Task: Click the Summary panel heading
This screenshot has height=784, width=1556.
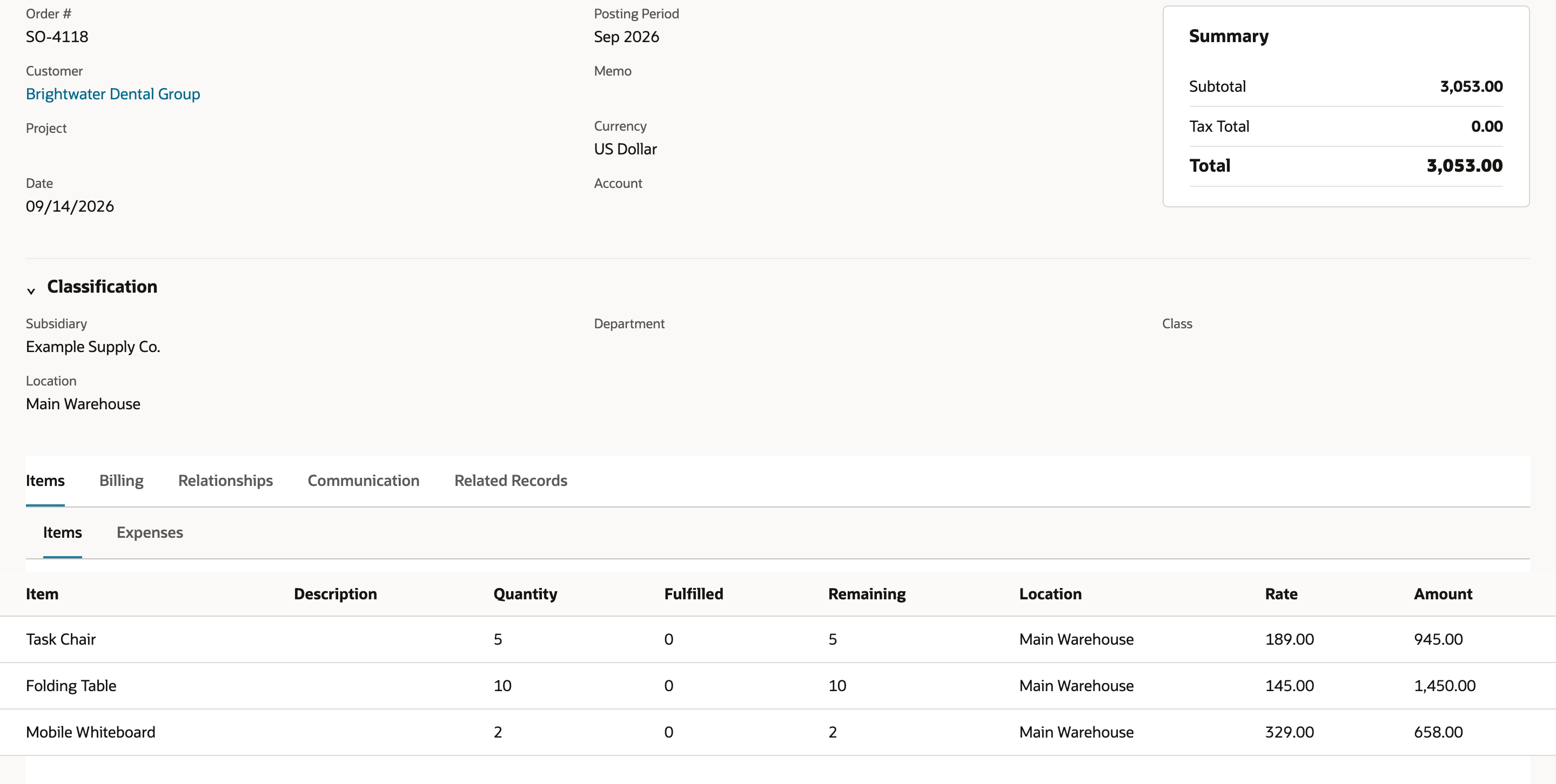Action: [1229, 36]
